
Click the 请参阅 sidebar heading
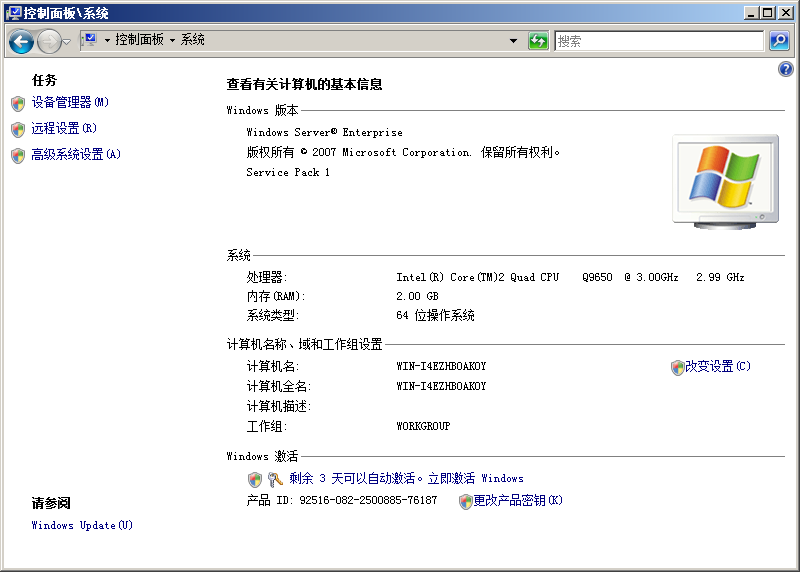click(51, 503)
